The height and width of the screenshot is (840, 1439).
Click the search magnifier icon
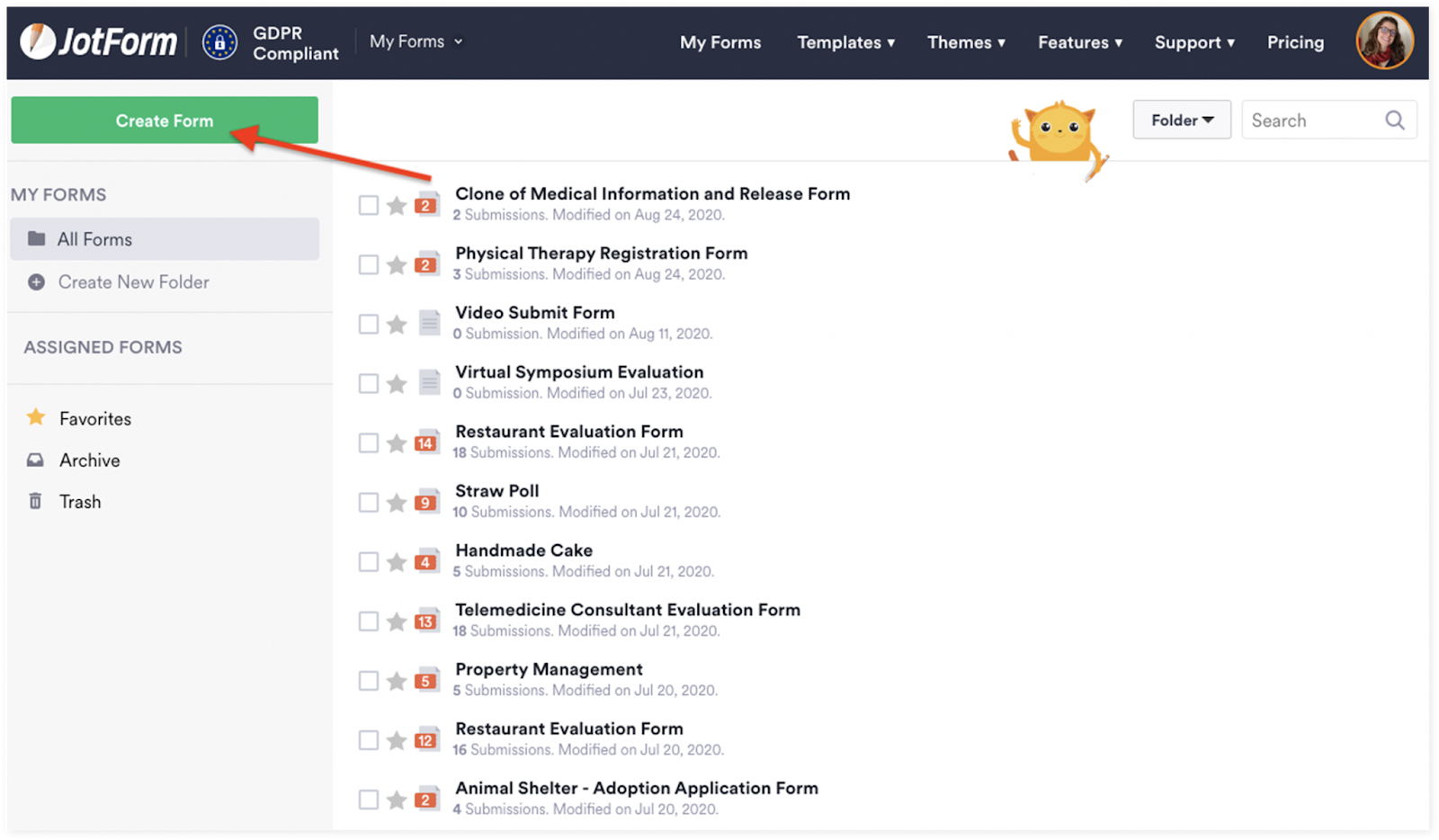[x=1395, y=120]
